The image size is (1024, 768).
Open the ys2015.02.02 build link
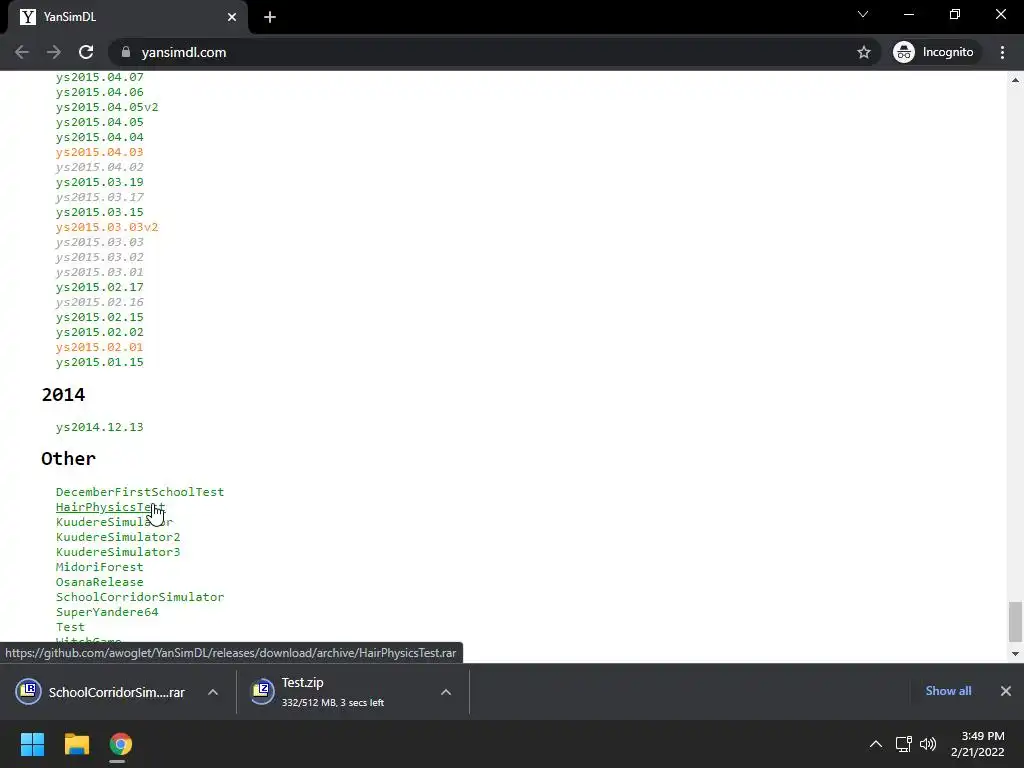click(99, 332)
